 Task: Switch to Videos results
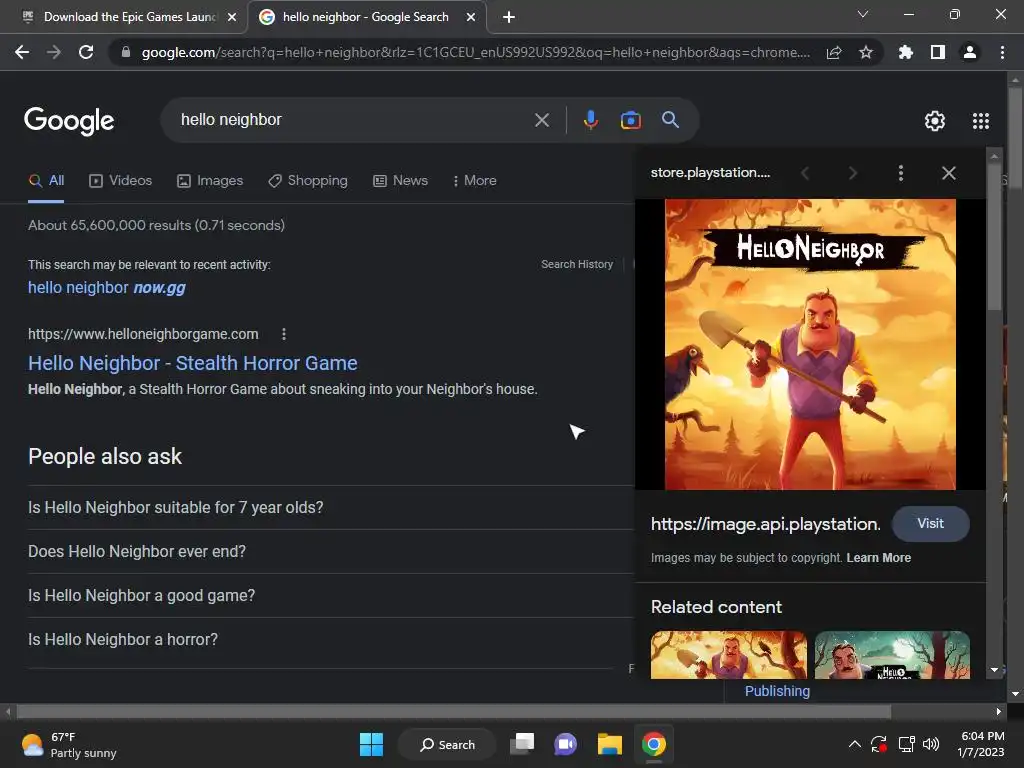click(120, 181)
